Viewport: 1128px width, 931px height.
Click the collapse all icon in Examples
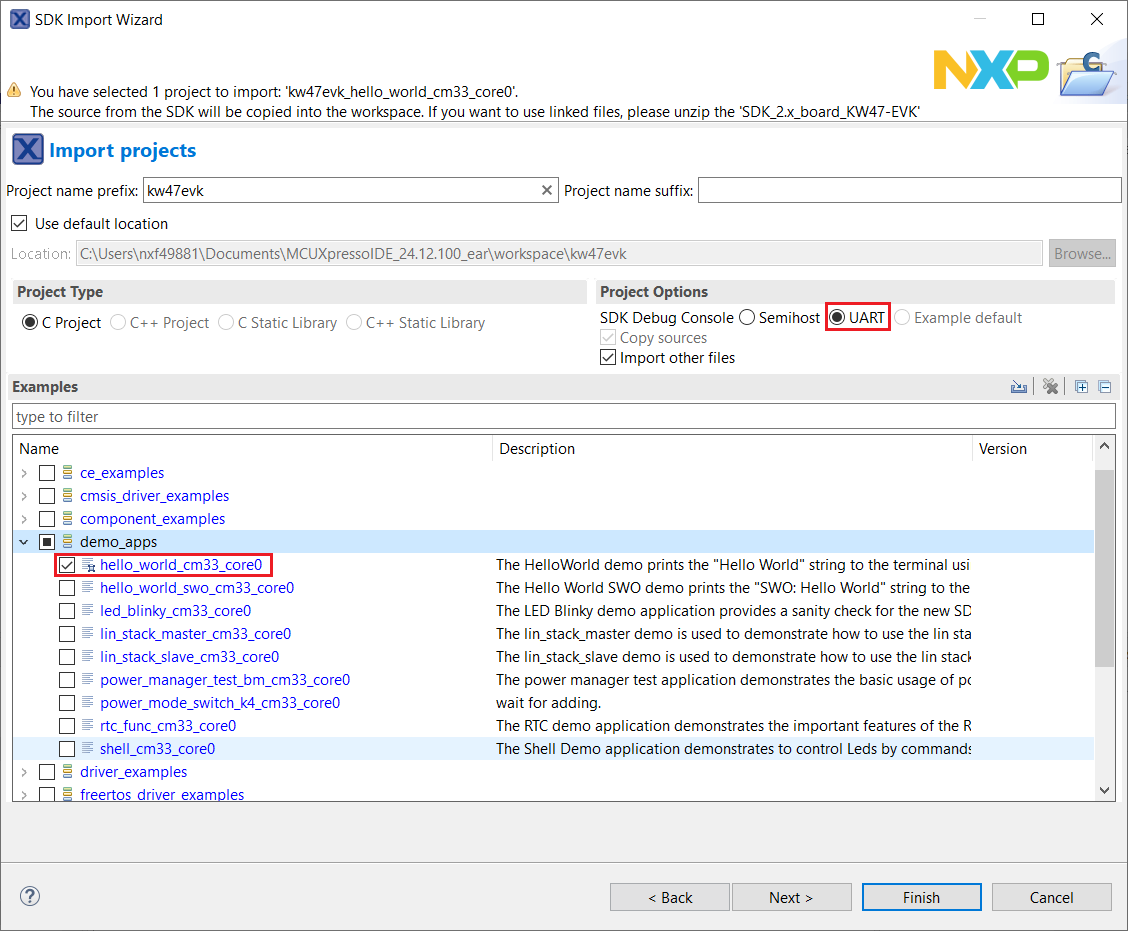pos(1104,387)
